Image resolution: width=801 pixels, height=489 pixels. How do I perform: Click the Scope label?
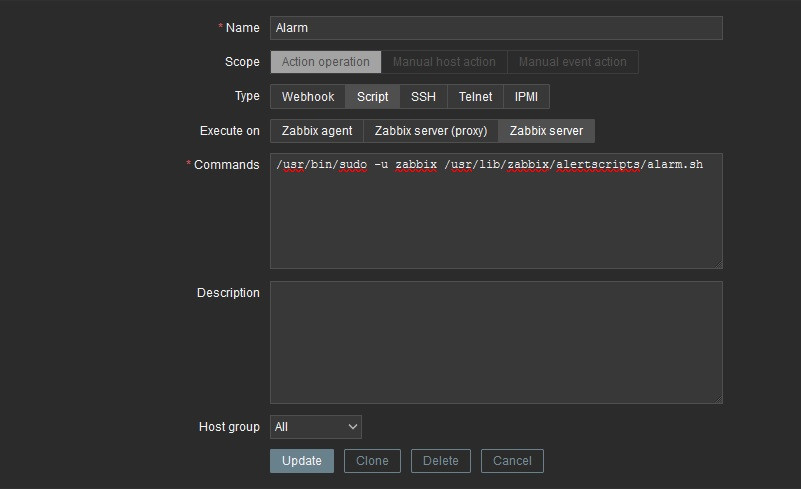(x=242, y=62)
